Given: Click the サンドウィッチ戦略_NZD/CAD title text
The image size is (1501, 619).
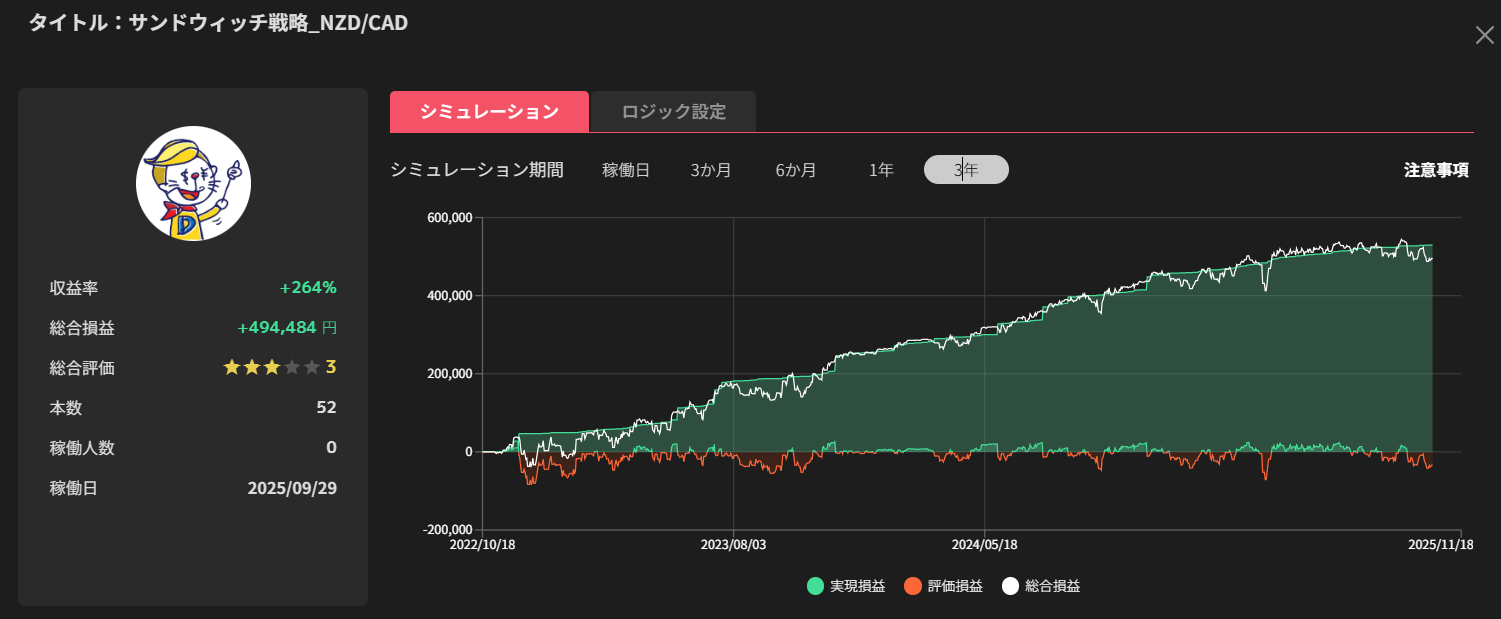Looking at the screenshot, I should (268, 23).
